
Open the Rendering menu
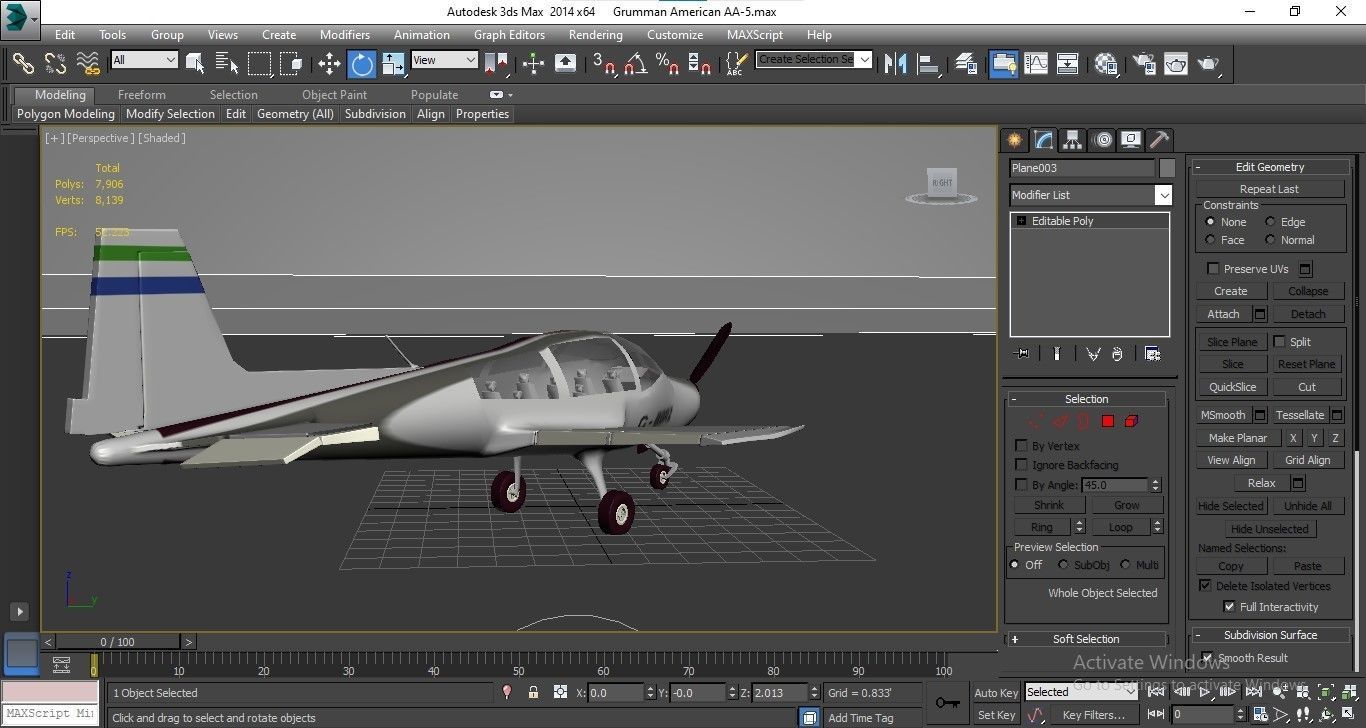(595, 34)
